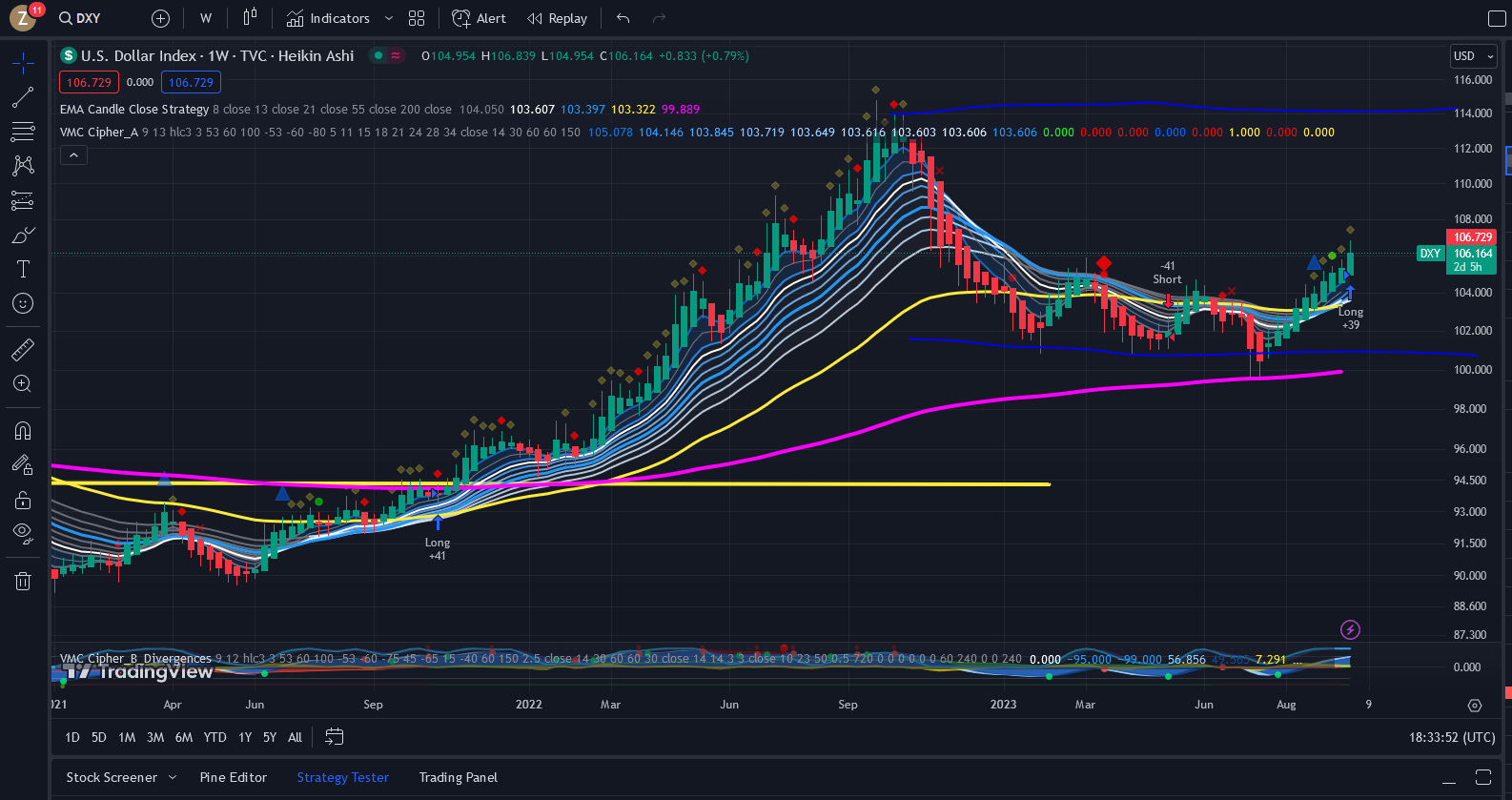Click the blue 106.729 buy price box

[x=191, y=83]
